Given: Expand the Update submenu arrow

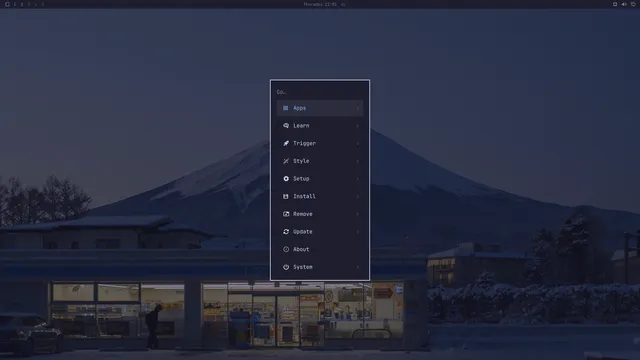Looking at the screenshot, I should pos(358,232).
